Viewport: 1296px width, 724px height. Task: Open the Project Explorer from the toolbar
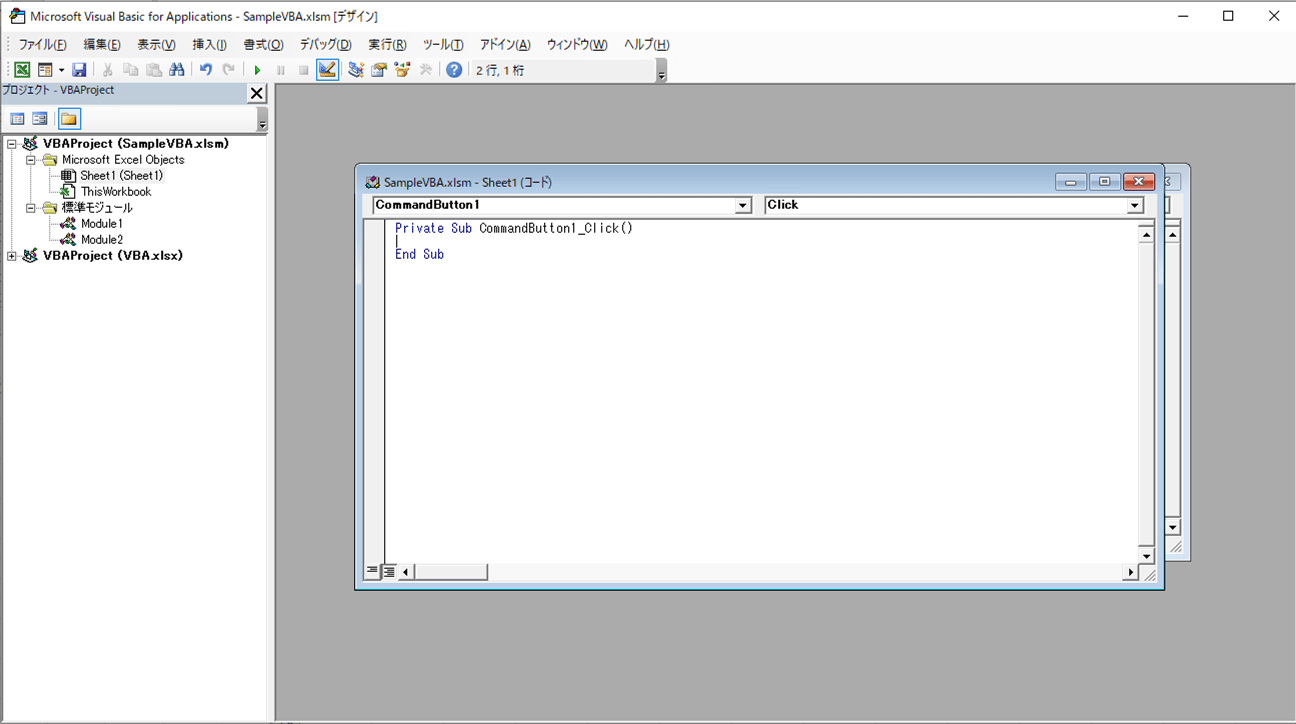click(x=355, y=70)
